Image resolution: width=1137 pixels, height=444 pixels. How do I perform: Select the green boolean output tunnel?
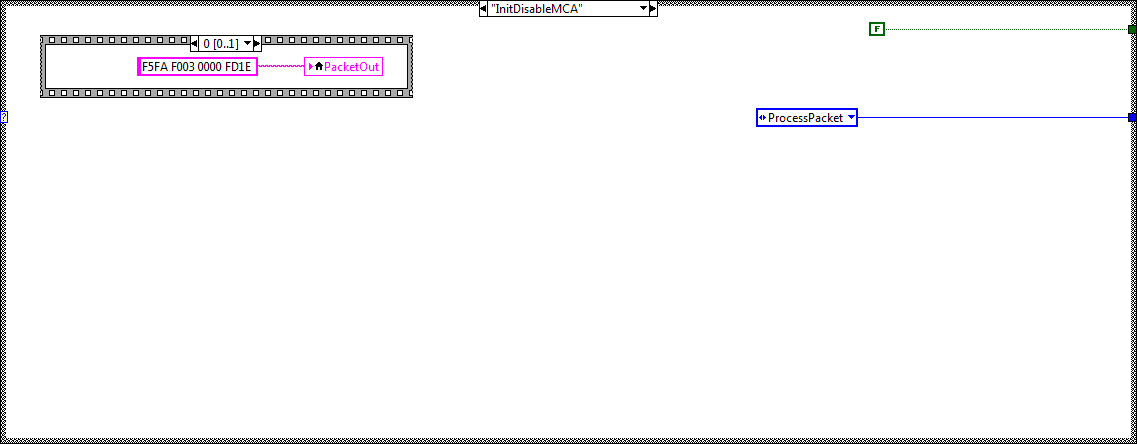1132,30
